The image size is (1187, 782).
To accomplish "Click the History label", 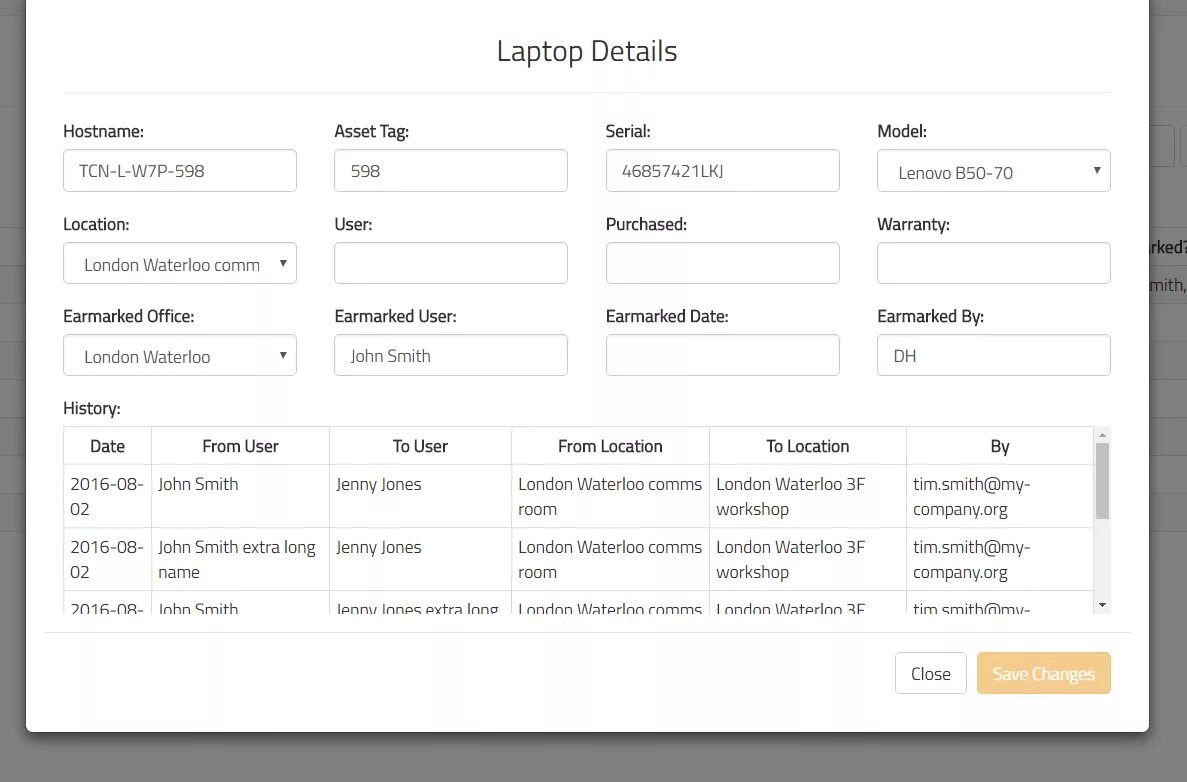I will pyautogui.click(x=92, y=408).
